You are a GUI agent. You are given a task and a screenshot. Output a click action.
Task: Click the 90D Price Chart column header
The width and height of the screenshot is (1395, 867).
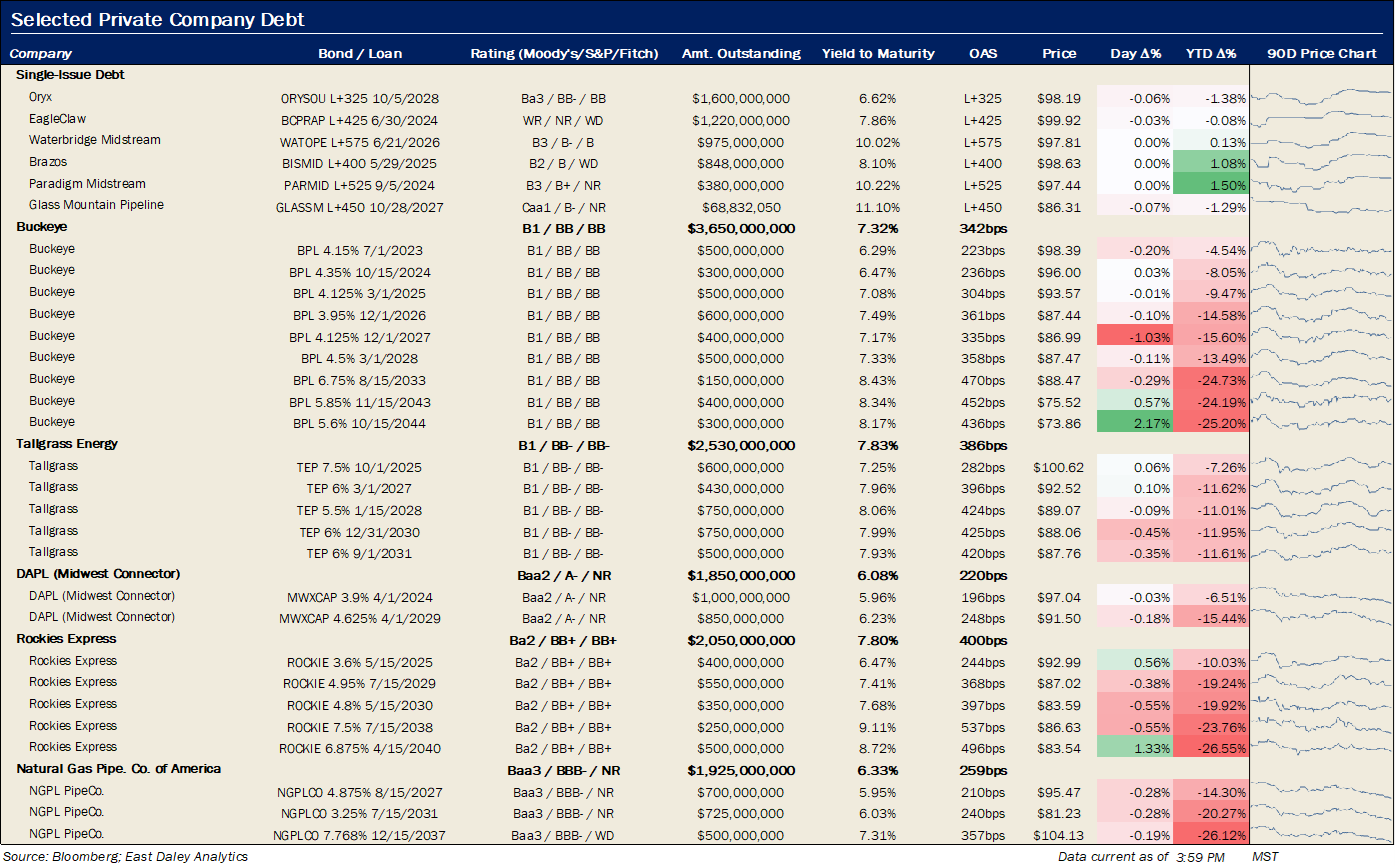pyautogui.click(x=1322, y=54)
